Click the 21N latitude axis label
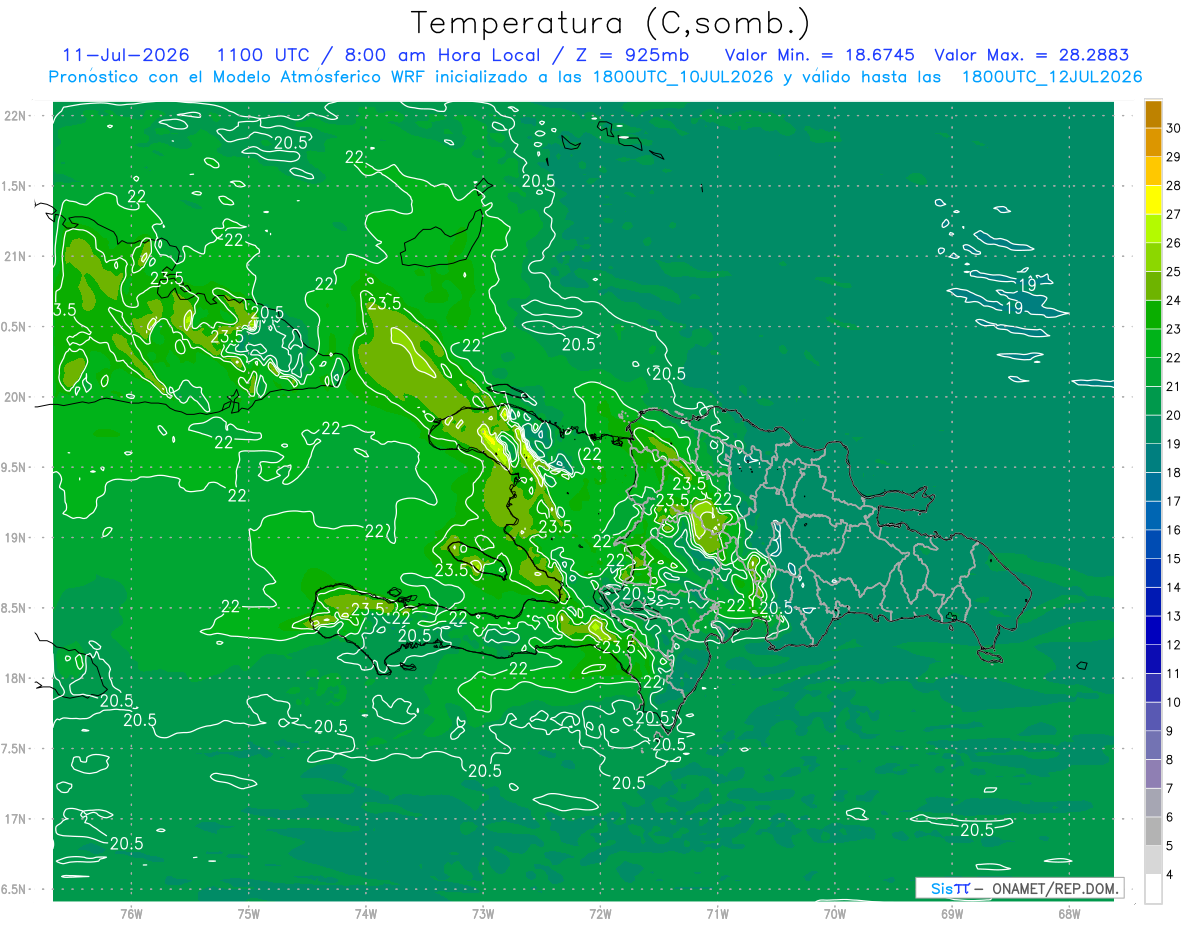1200x927 pixels. pos(14,256)
